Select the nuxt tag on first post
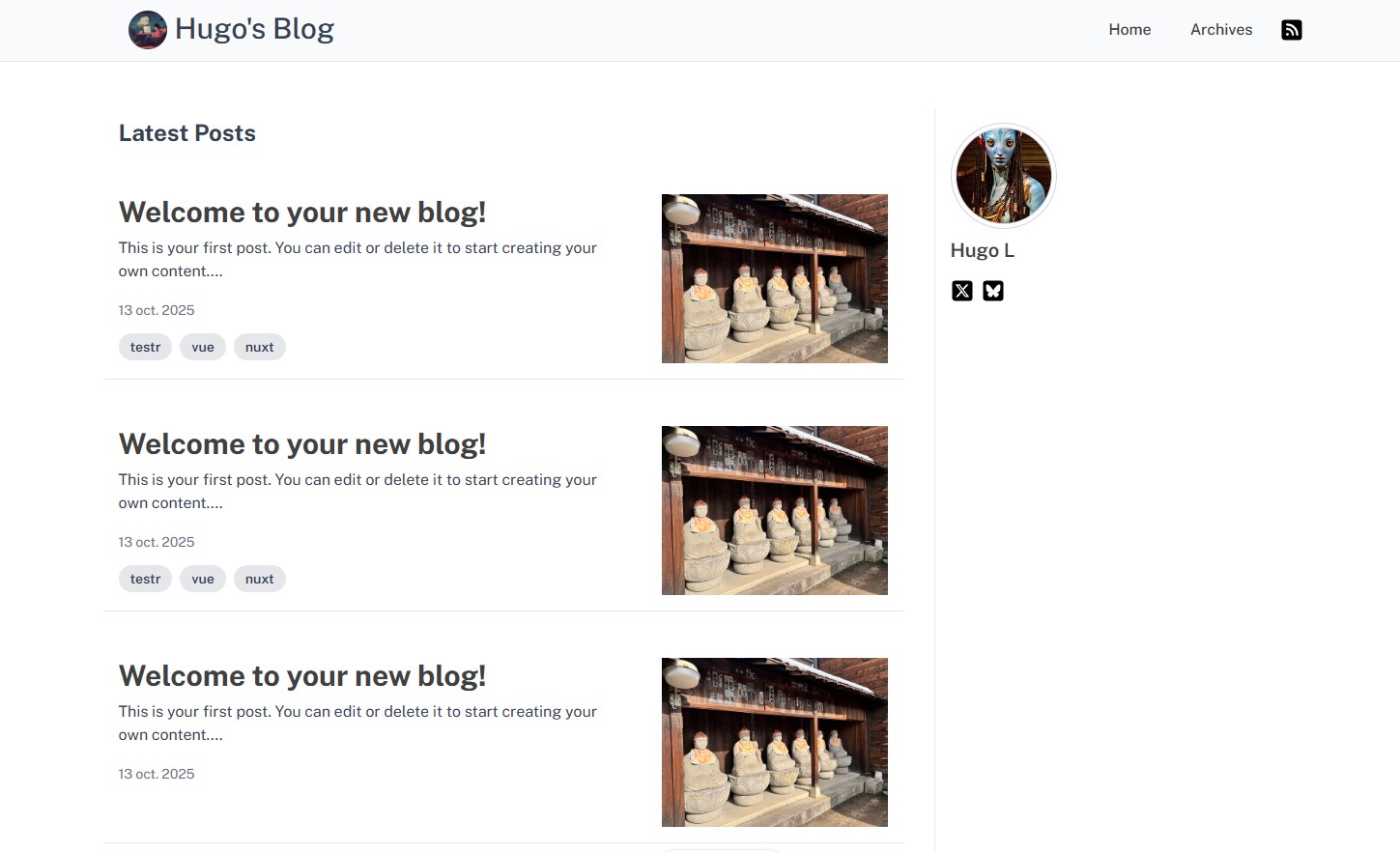 pos(259,347)
